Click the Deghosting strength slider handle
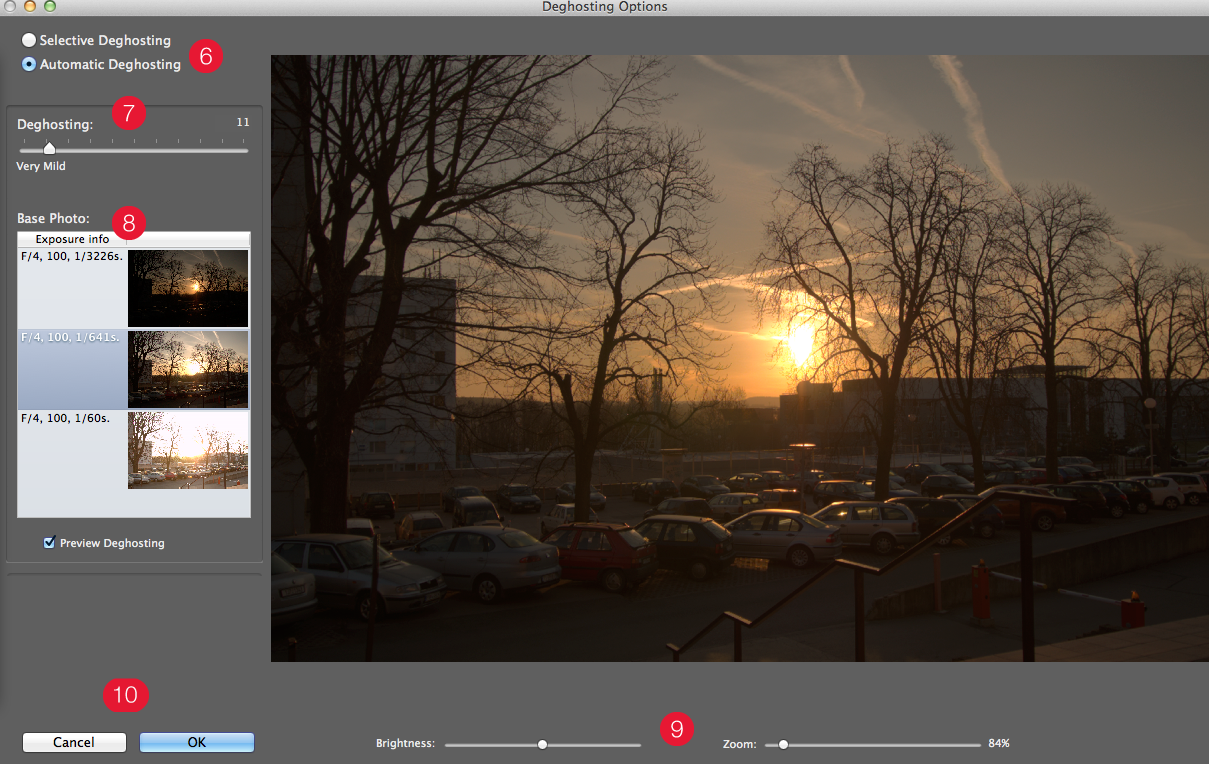The width and height of the screenshot is (1209, 764). click(49, 149)
